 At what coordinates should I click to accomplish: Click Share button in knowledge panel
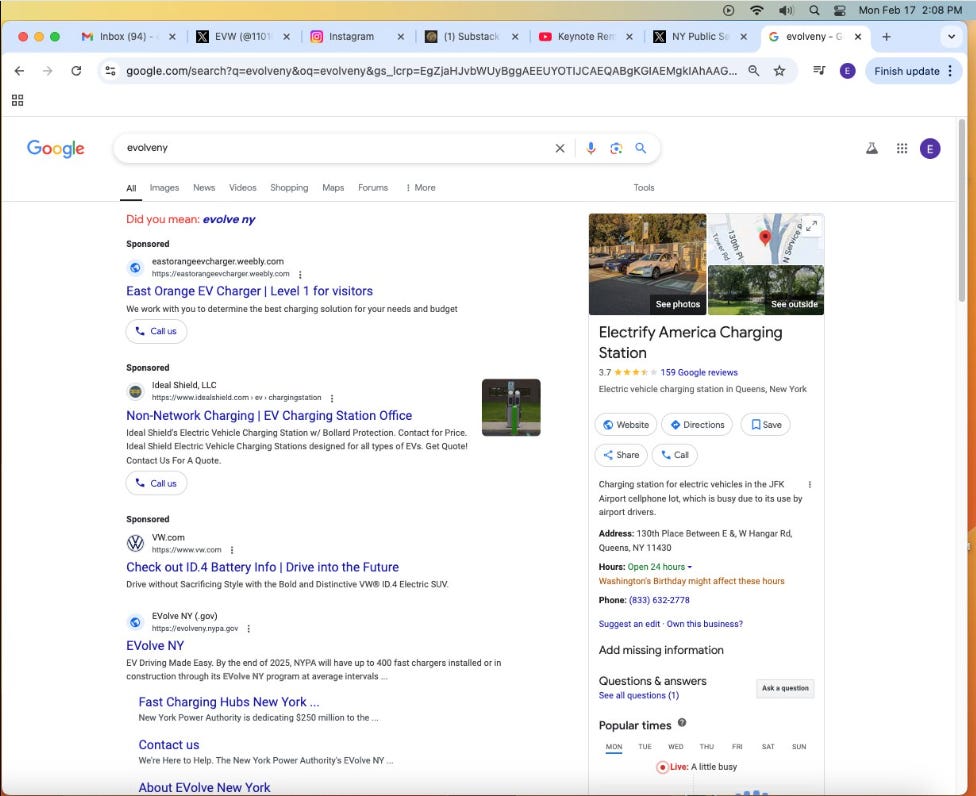(621, 455)
